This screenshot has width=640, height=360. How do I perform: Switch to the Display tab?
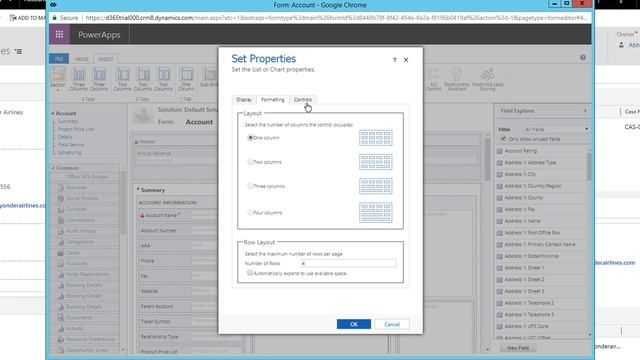[244, 100]
